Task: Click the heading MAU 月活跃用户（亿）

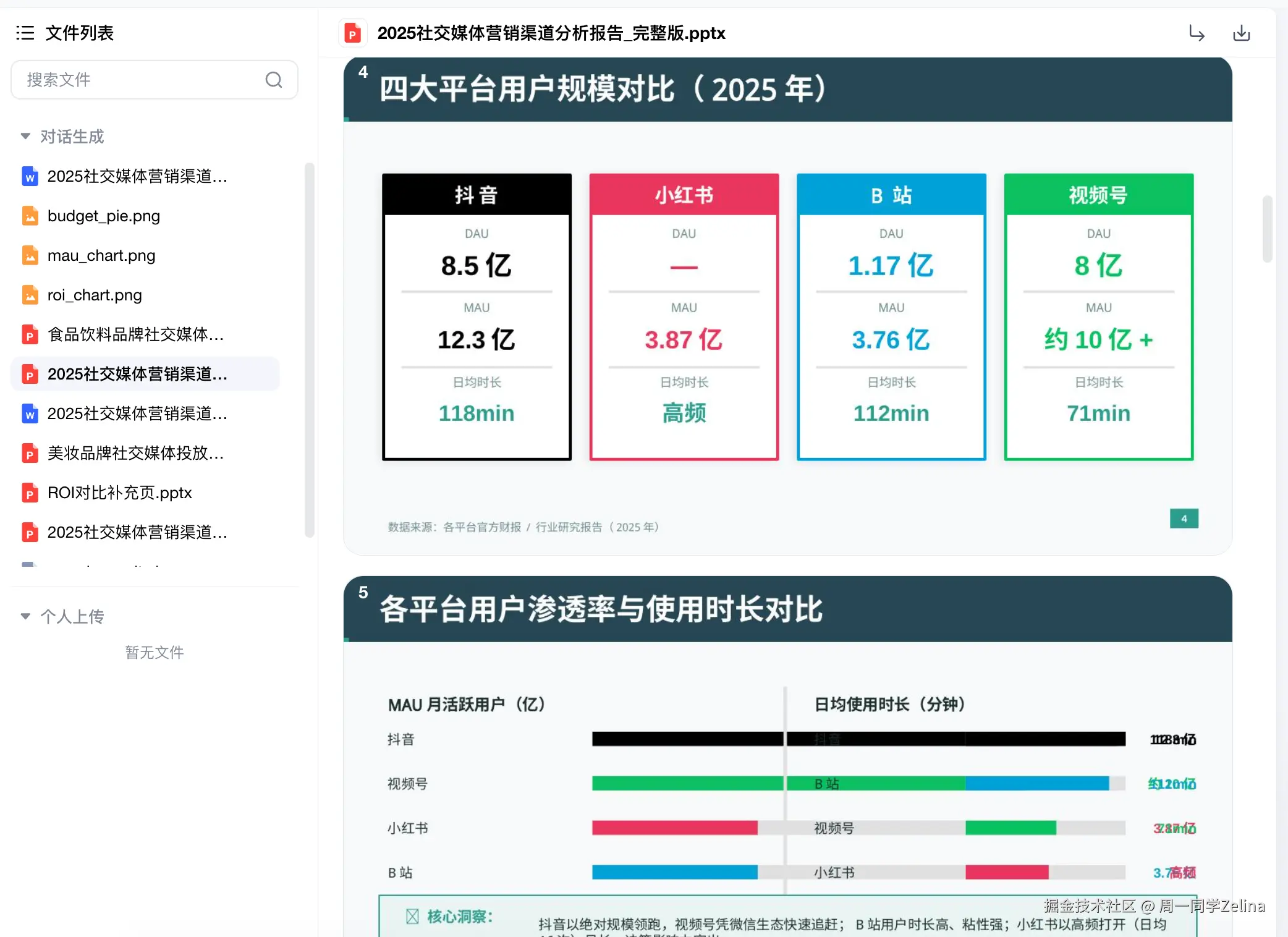Action: tap(467, 705)
